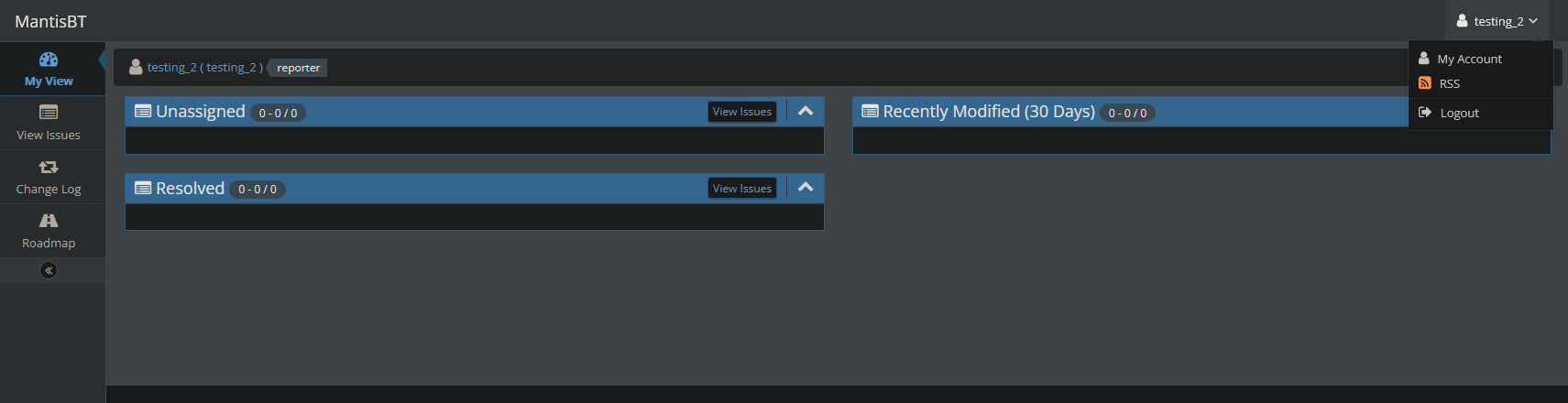Collapse the Unassigned panel chevron

click(x=806, y=111)
